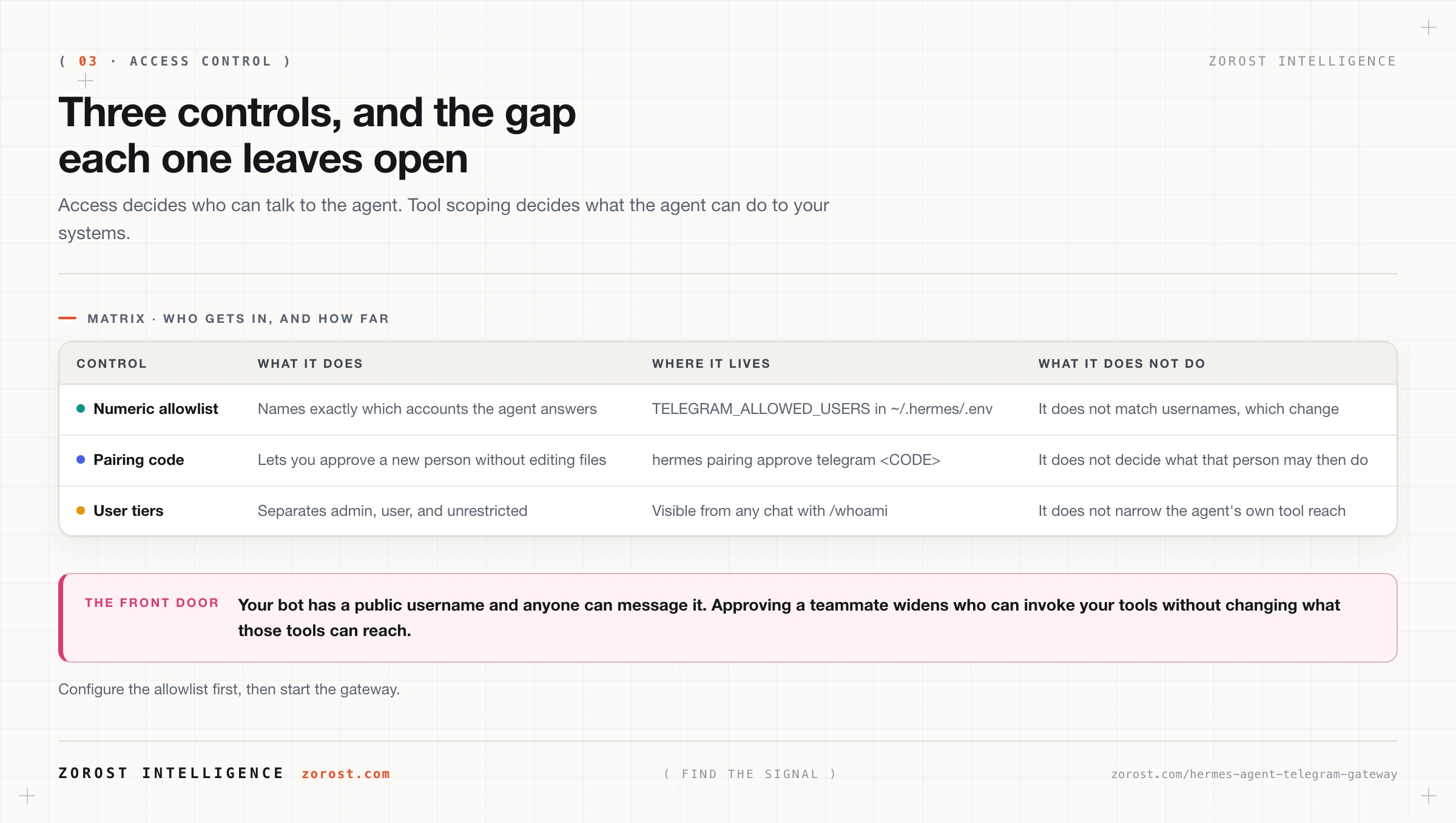Click the CONTROL column header
Image resolution: width=1456 pixels, height=823 pixels.
click(x=112, y=364)
